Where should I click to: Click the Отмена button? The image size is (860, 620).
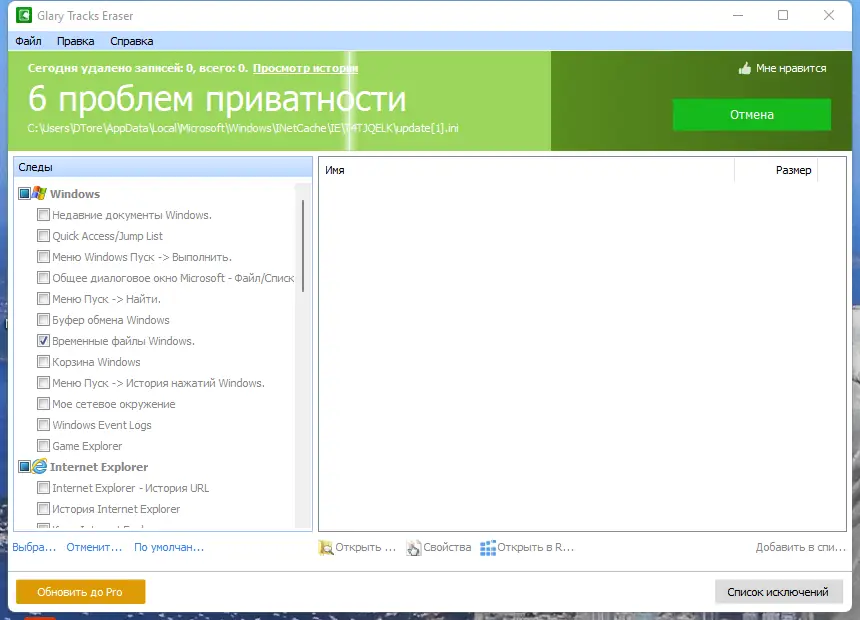(751, 115)
